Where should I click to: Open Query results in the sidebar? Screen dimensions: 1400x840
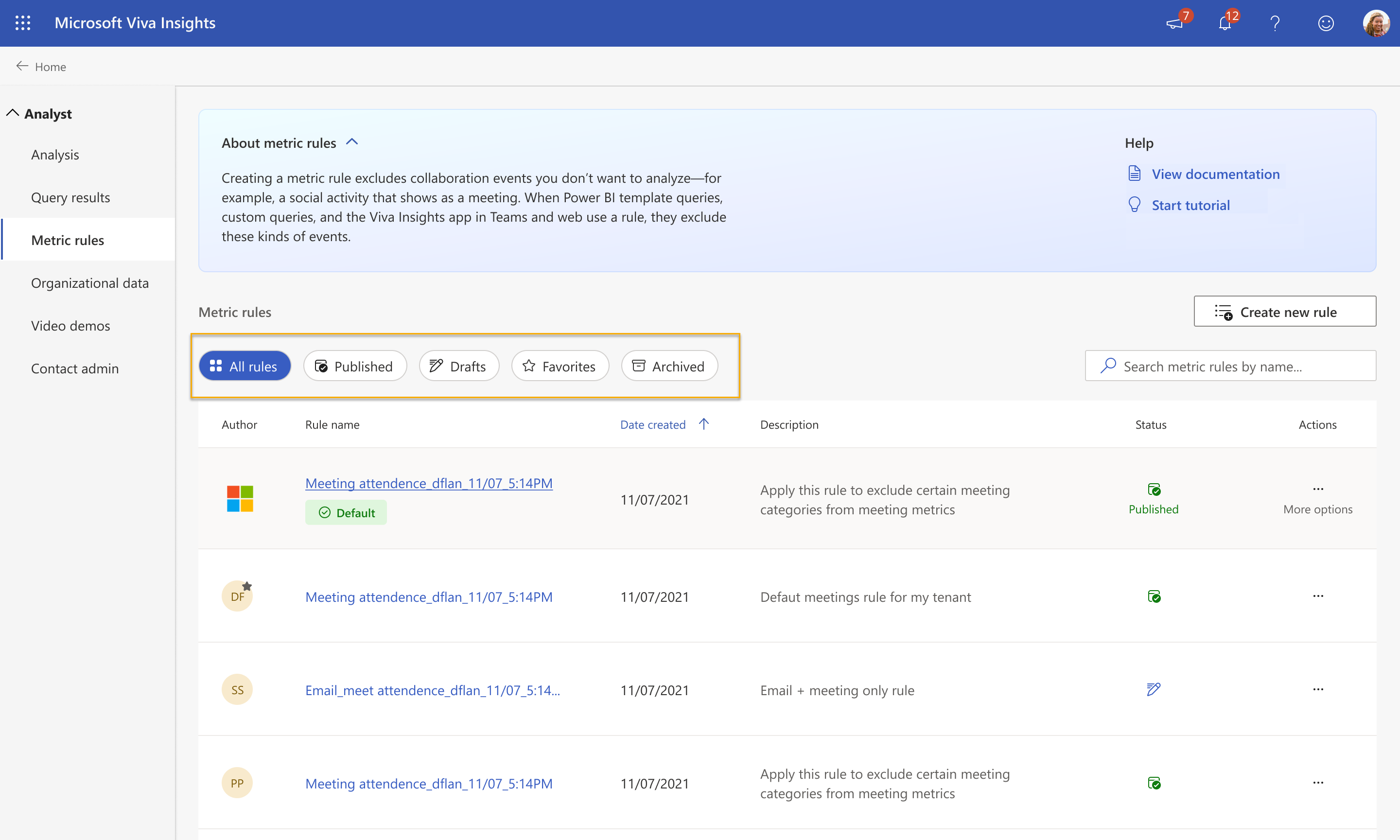click(70, 197)
